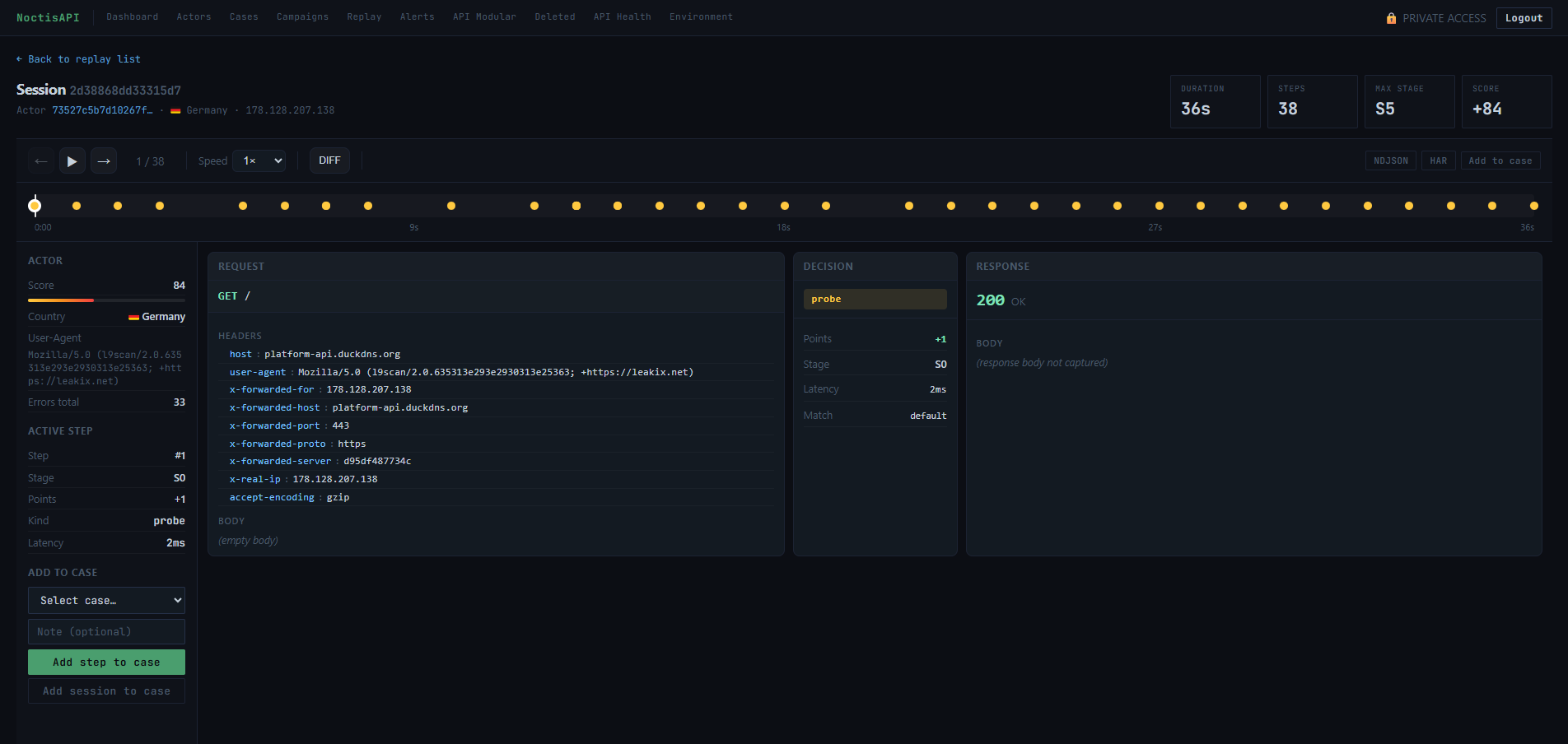This screenshot has width=1568, height=744.
Task: Navigate to Cases
Action: tap(244, 16)
